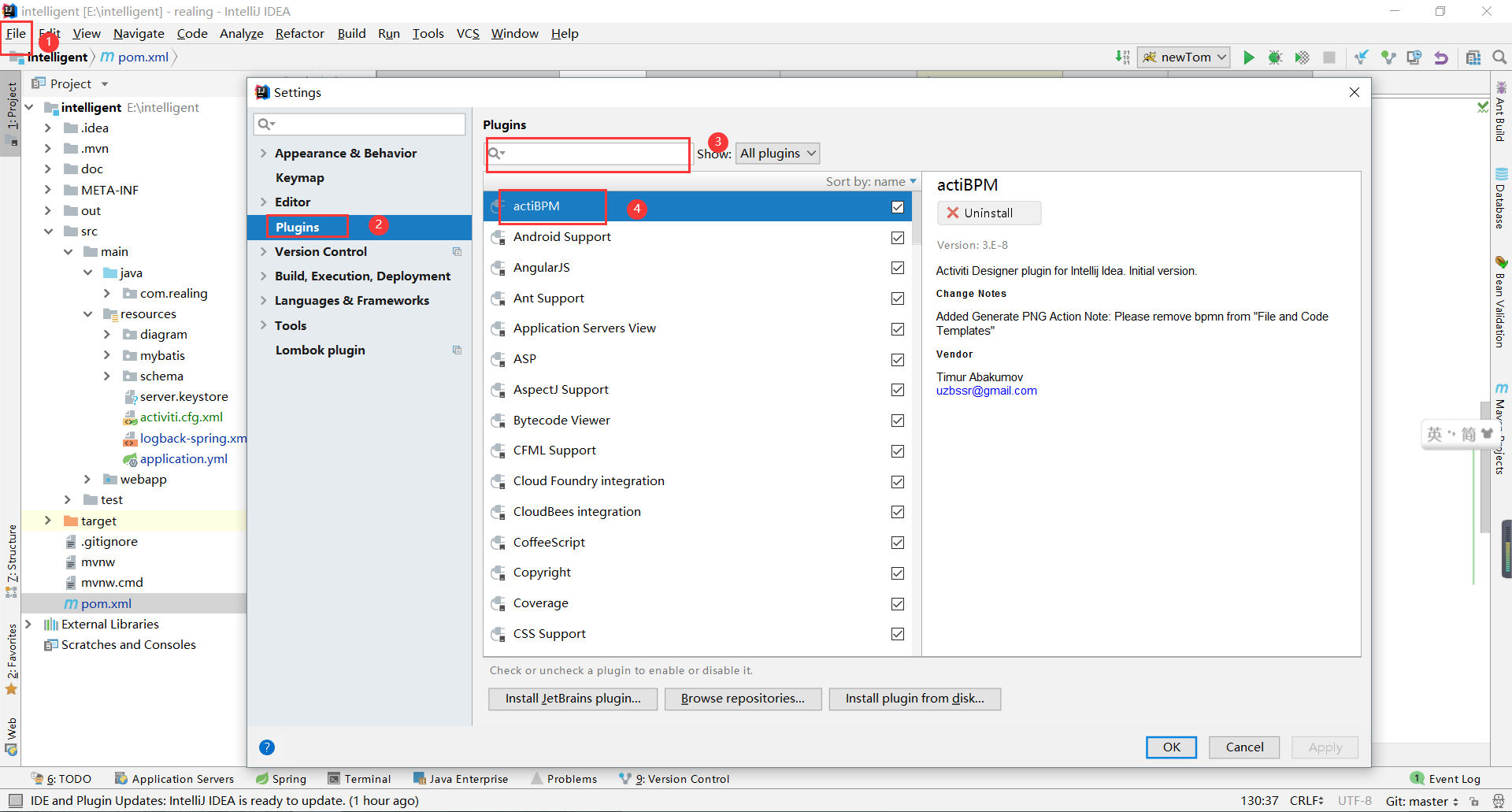Open the Navigate menu
The height and width of the screenshot is (812, 1512).
(139, 34)
